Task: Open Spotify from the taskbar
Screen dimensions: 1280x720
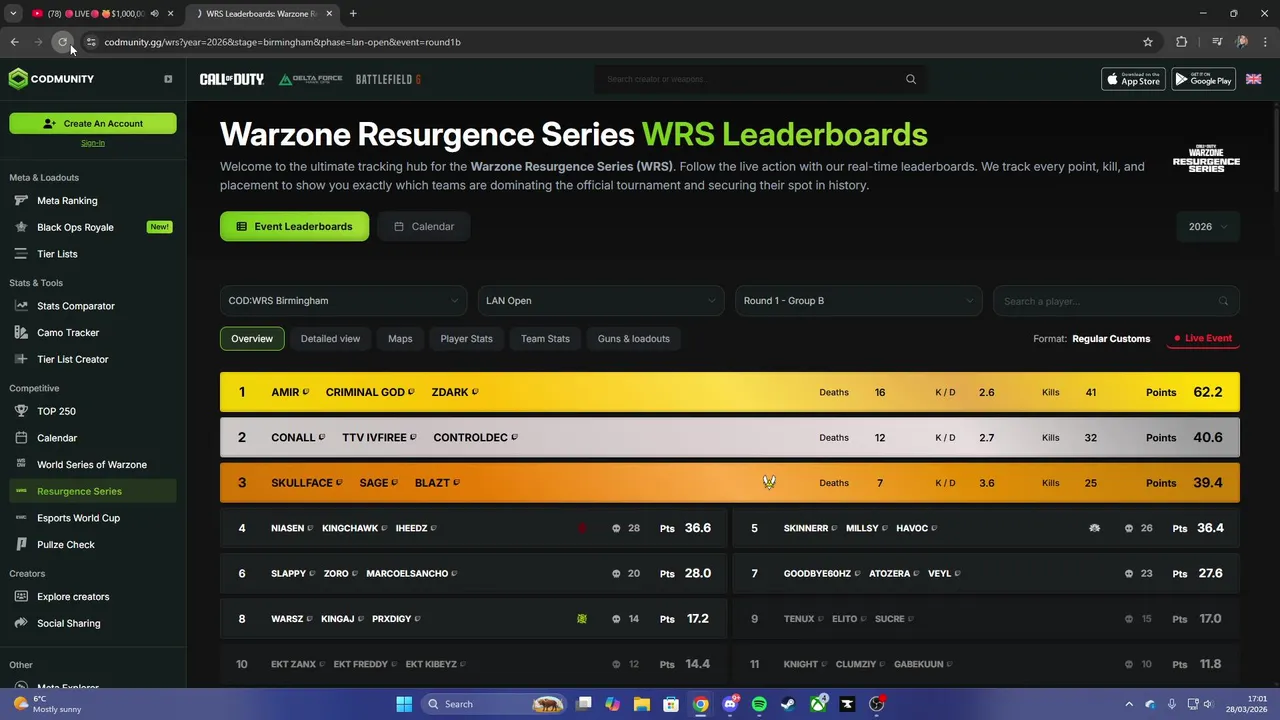Action: coord(759,704)
